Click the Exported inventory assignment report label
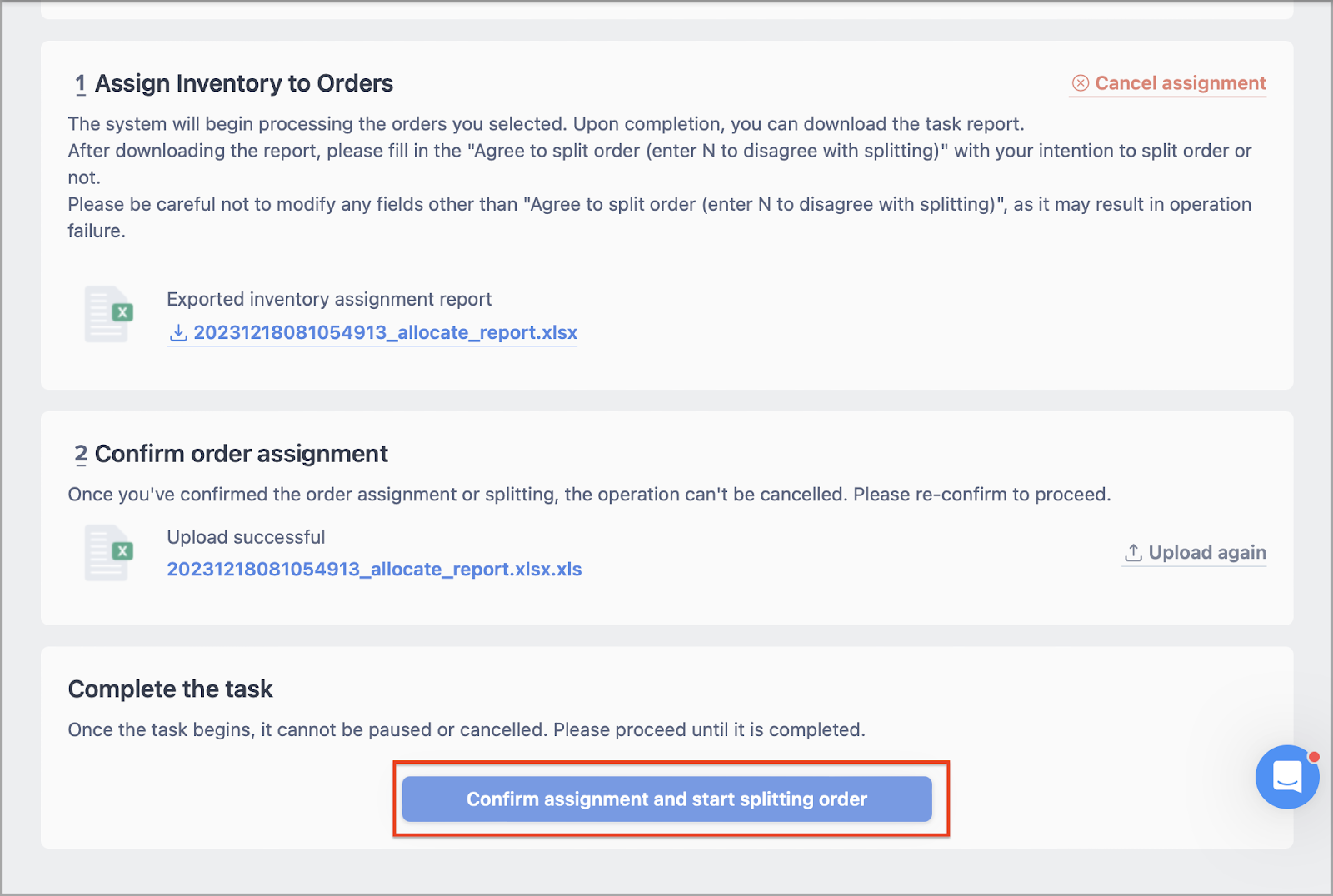 pos(329,299)
